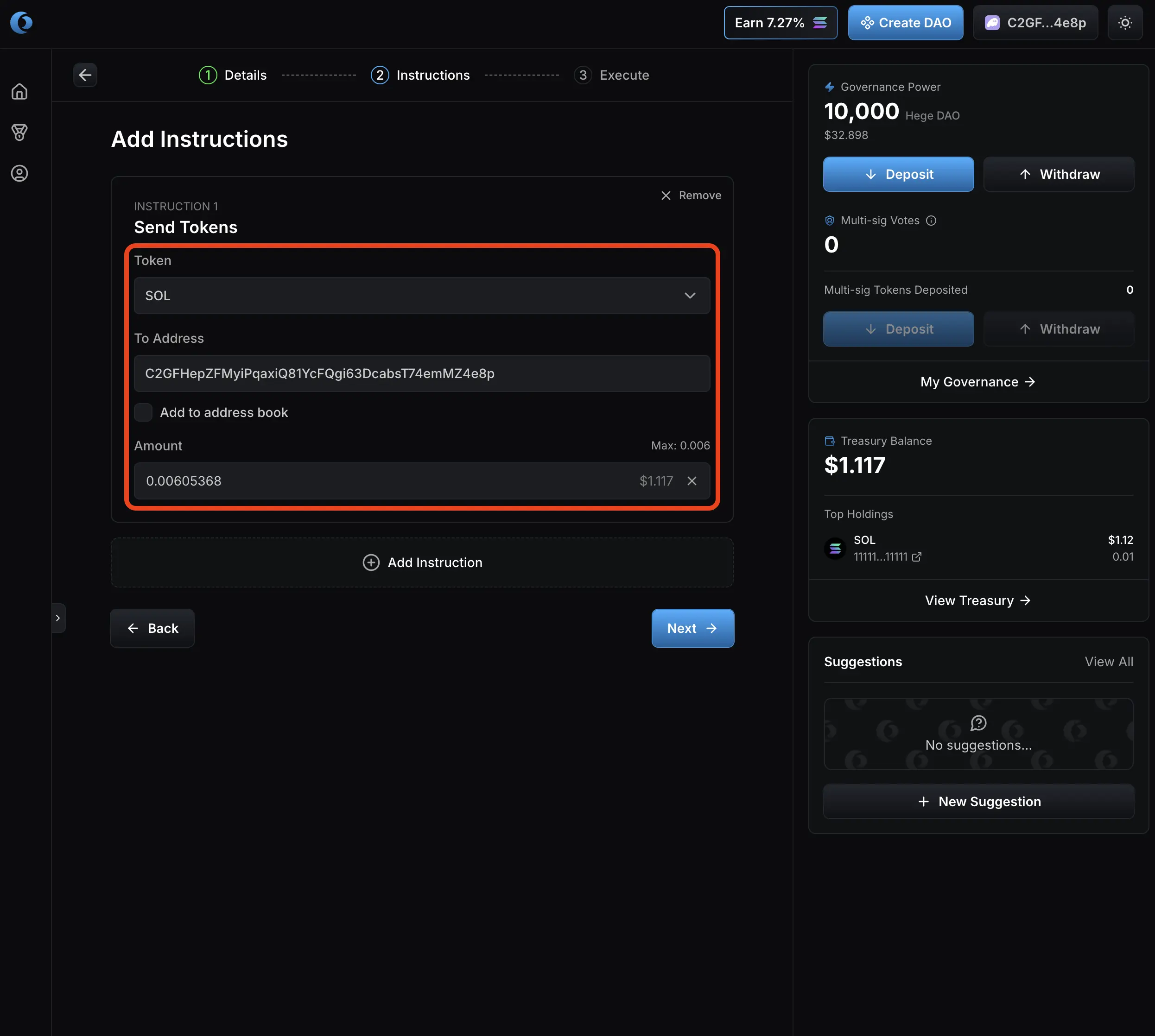Click in the To Address field

421,374
